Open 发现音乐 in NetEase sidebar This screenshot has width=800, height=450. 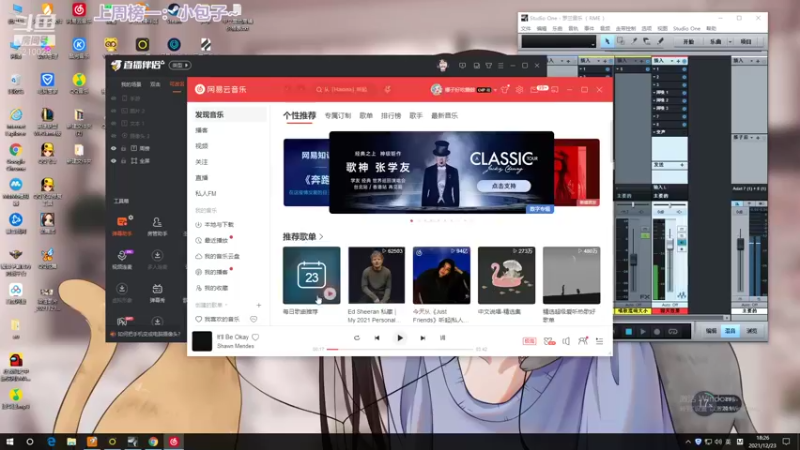click(228, 115)
